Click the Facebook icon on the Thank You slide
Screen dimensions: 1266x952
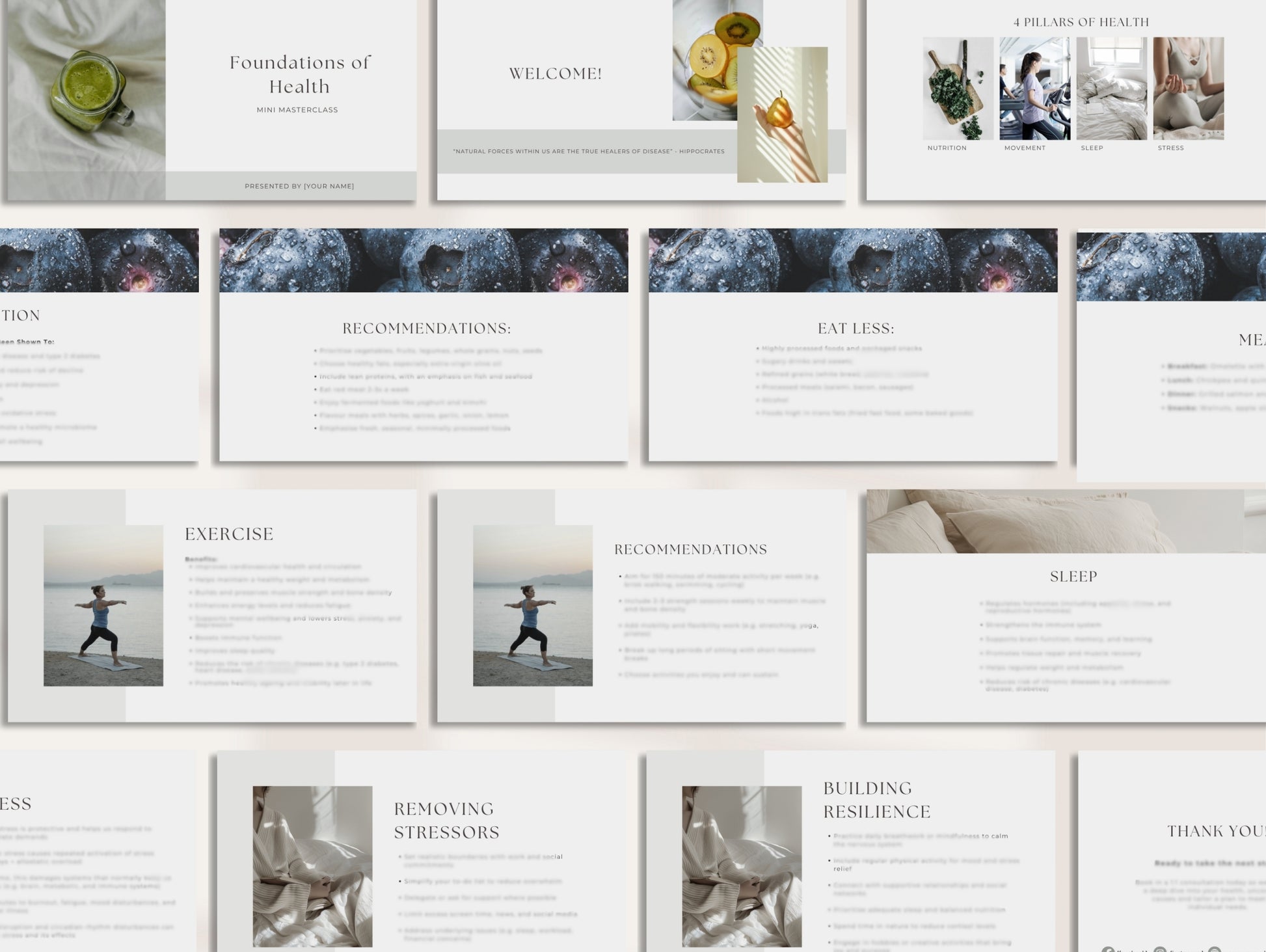[1108, 949]
